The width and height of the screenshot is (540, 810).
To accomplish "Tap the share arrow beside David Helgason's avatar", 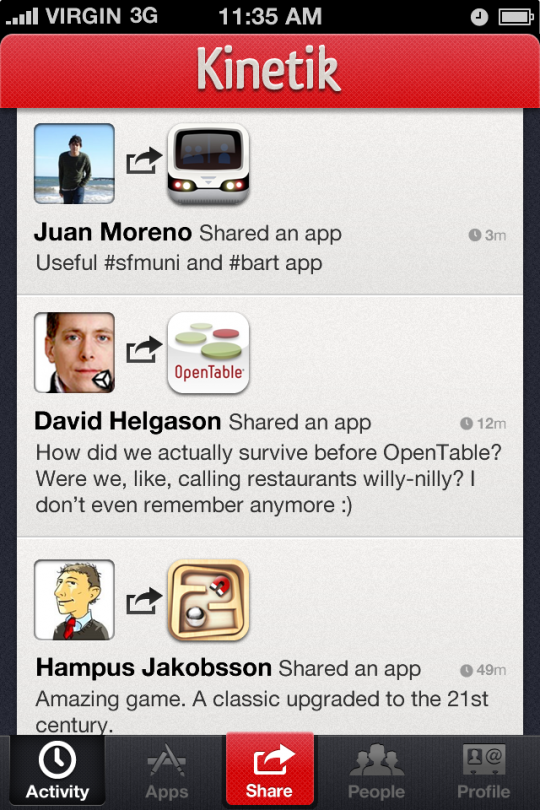I will click(x=144, y=350).
